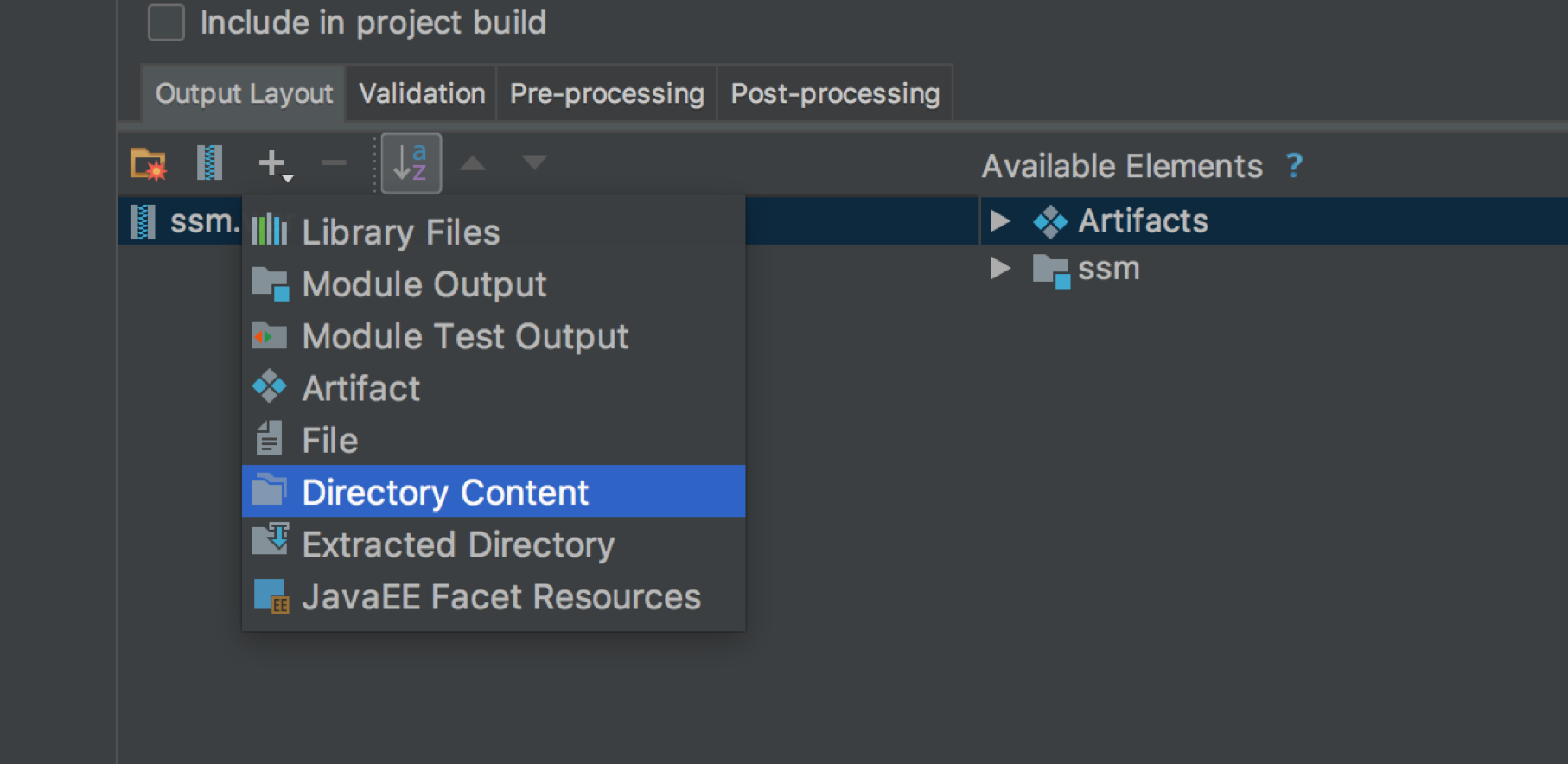Click the Move Up arrow icon
The height and width of the screenshot is (764, 1568).
point(472,162)
